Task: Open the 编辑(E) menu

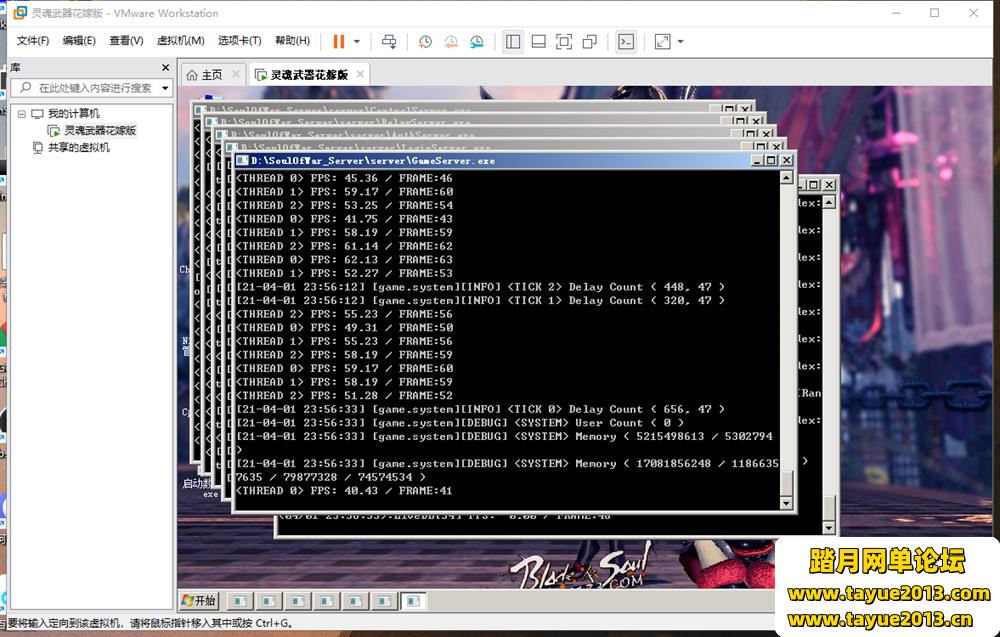Action: pos(79,41)
